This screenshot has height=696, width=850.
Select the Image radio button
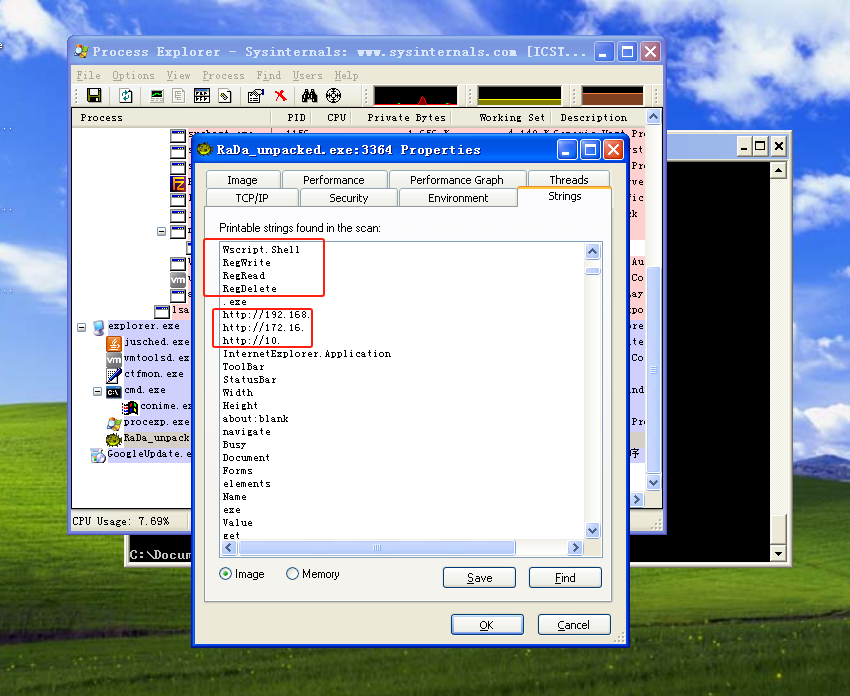click(226, 573)
